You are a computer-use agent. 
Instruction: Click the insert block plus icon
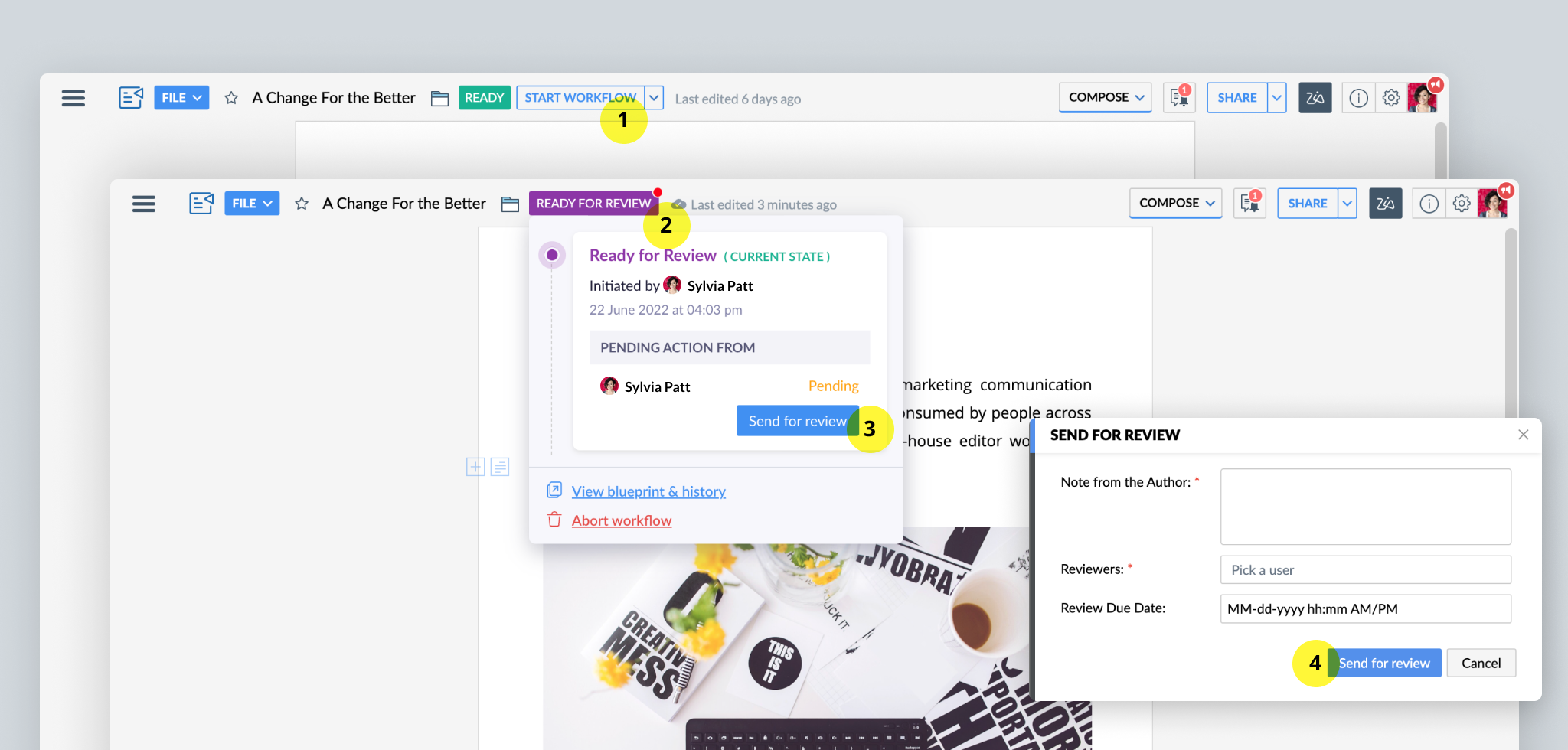tap(475, 467)
